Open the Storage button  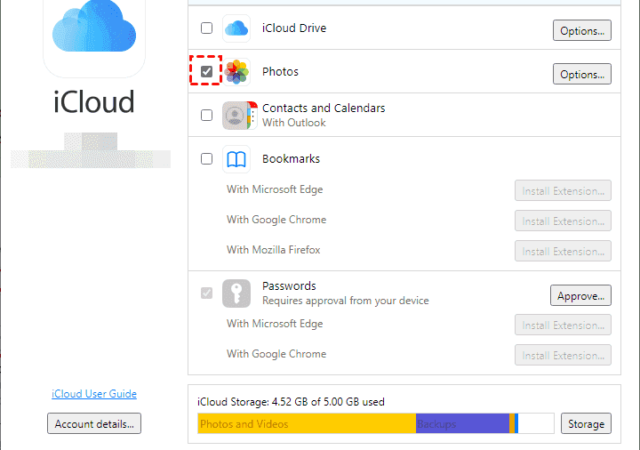pos(586,423)
